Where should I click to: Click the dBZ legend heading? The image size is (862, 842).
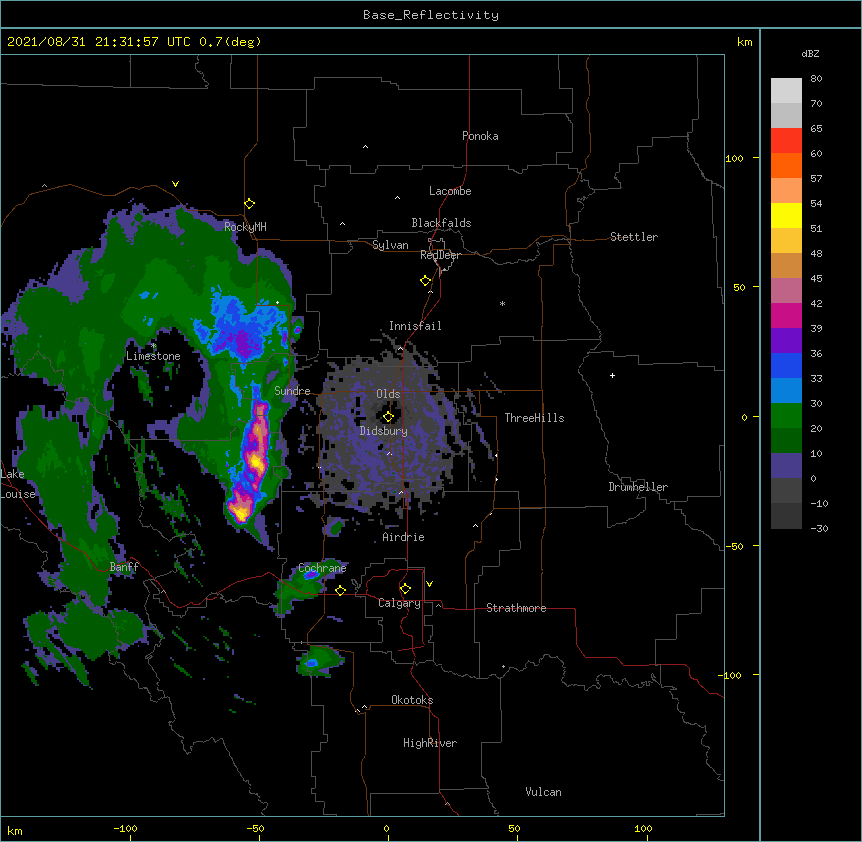click(x=810, y=53)
